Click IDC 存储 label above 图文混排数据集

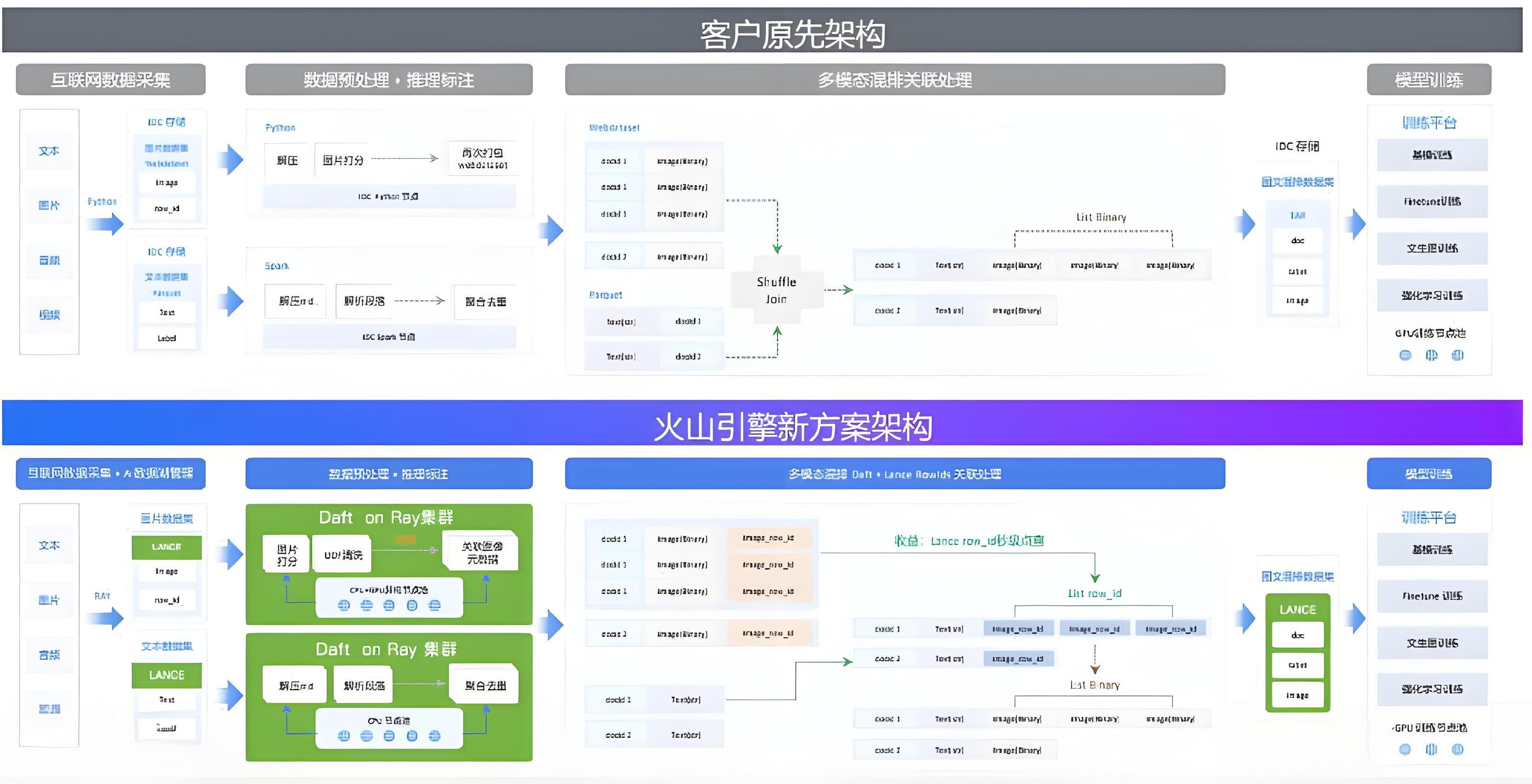(x=1297, y=146)
